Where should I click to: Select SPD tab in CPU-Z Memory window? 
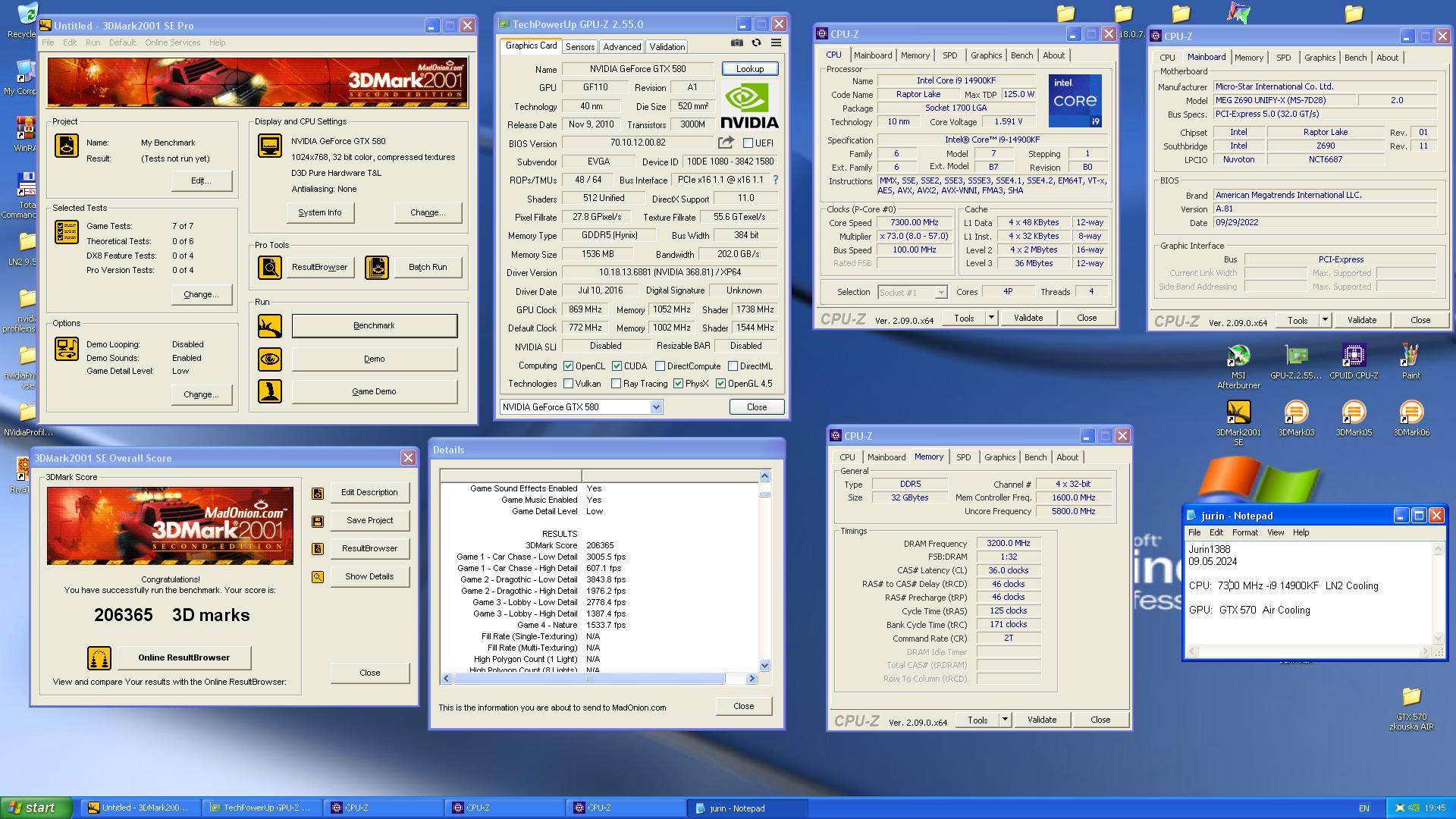[963, 457]
